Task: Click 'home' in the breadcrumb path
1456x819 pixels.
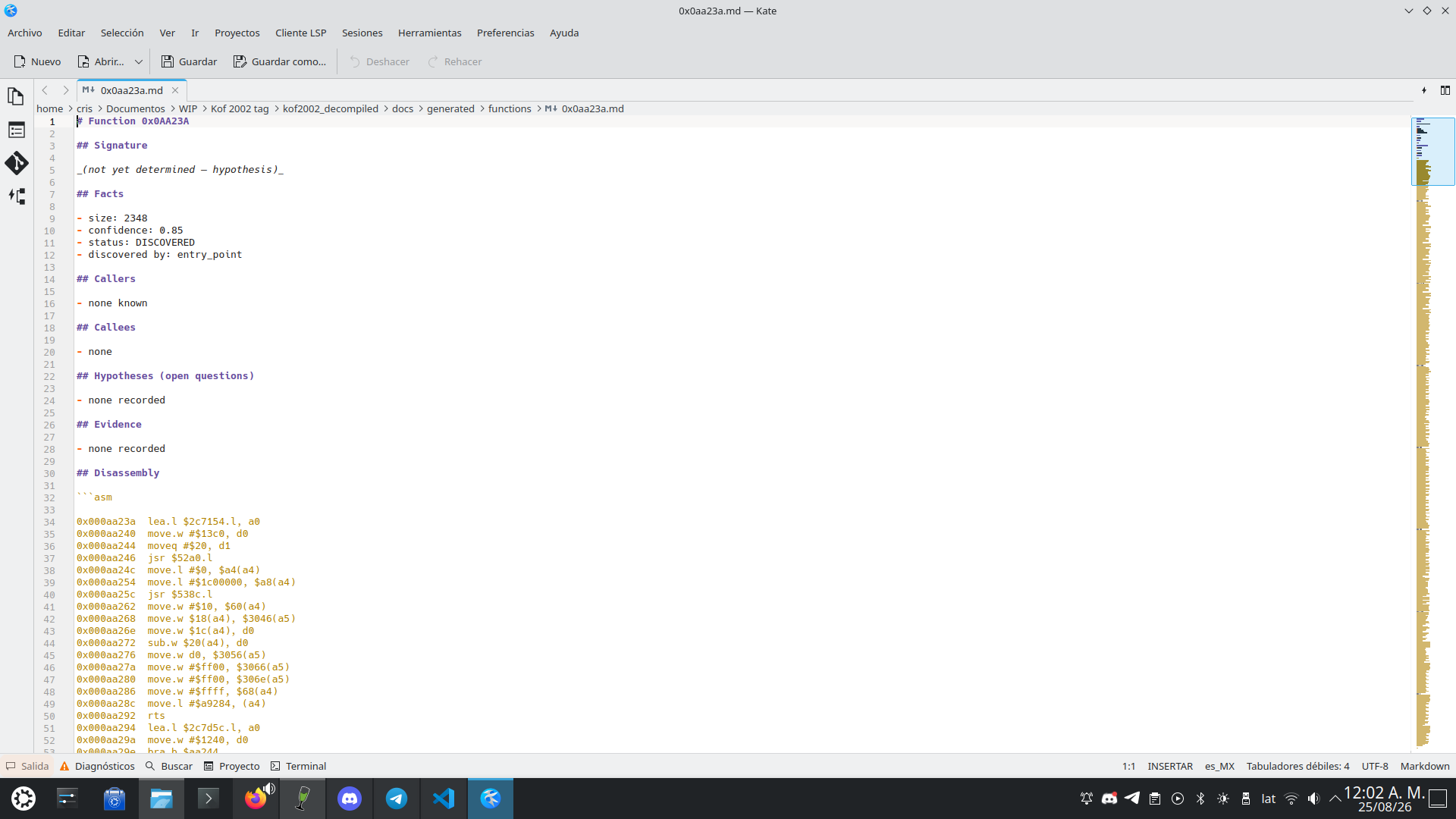Action: [50, 108]
